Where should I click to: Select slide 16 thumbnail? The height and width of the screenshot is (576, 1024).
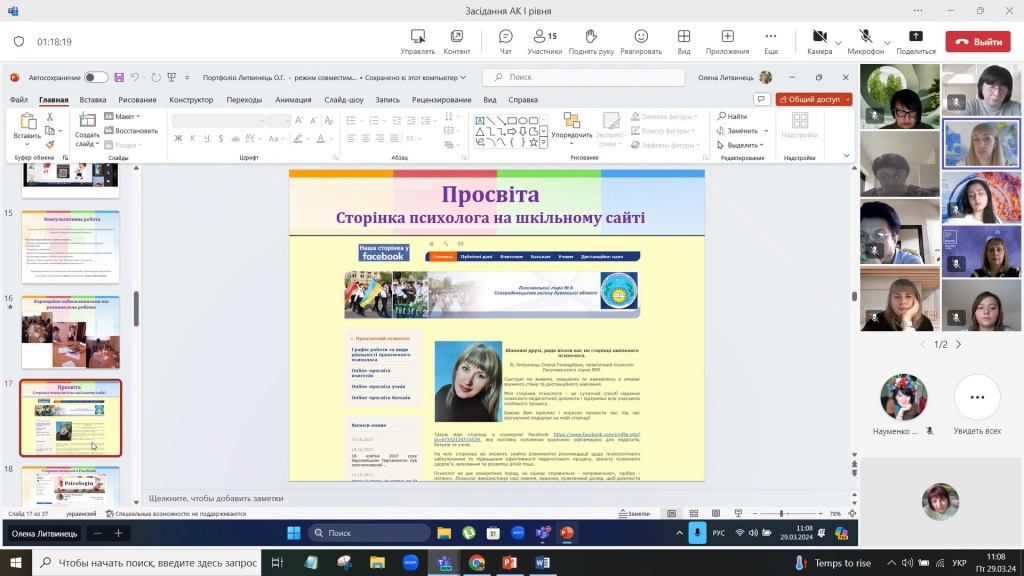click(70, 332)
